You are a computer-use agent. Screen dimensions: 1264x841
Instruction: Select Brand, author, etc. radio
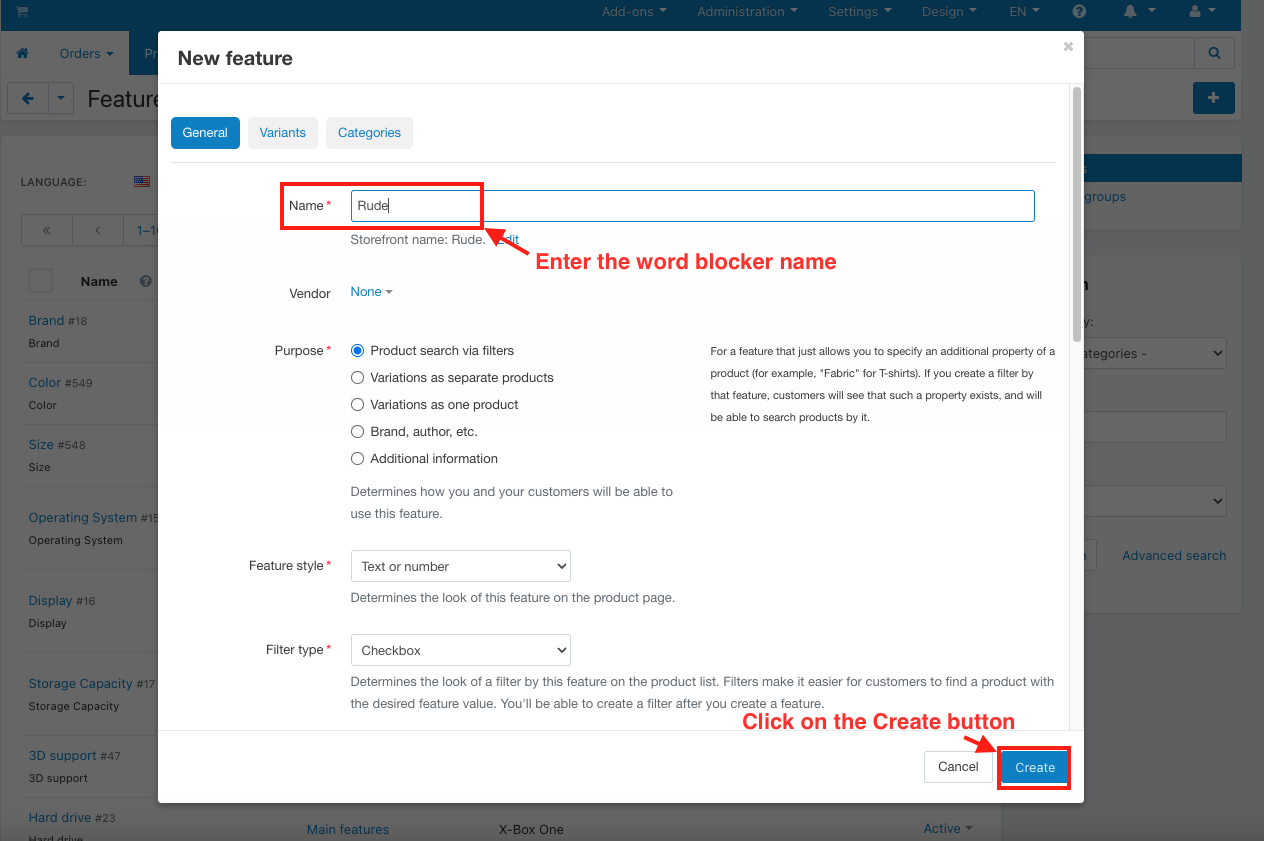(x=357, y=432)
